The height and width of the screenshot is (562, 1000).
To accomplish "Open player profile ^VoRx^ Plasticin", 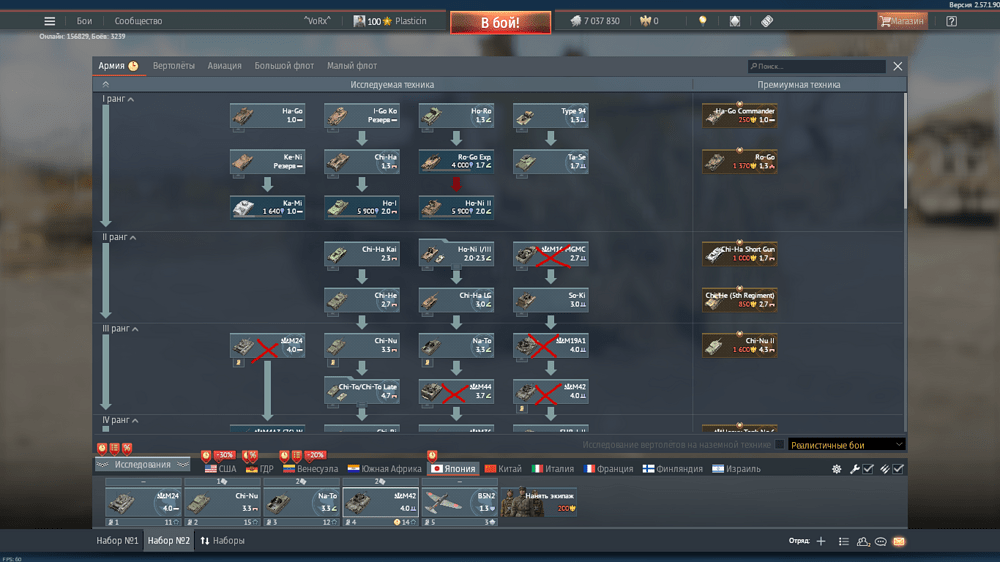I will [365, 21].
